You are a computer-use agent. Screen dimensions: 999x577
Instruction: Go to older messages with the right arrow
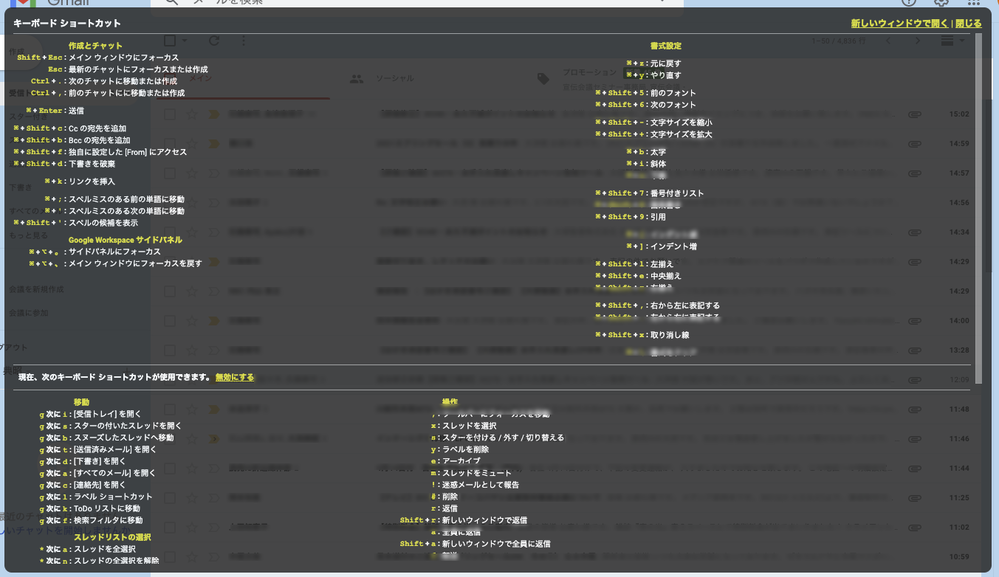[x=917, y=41]
